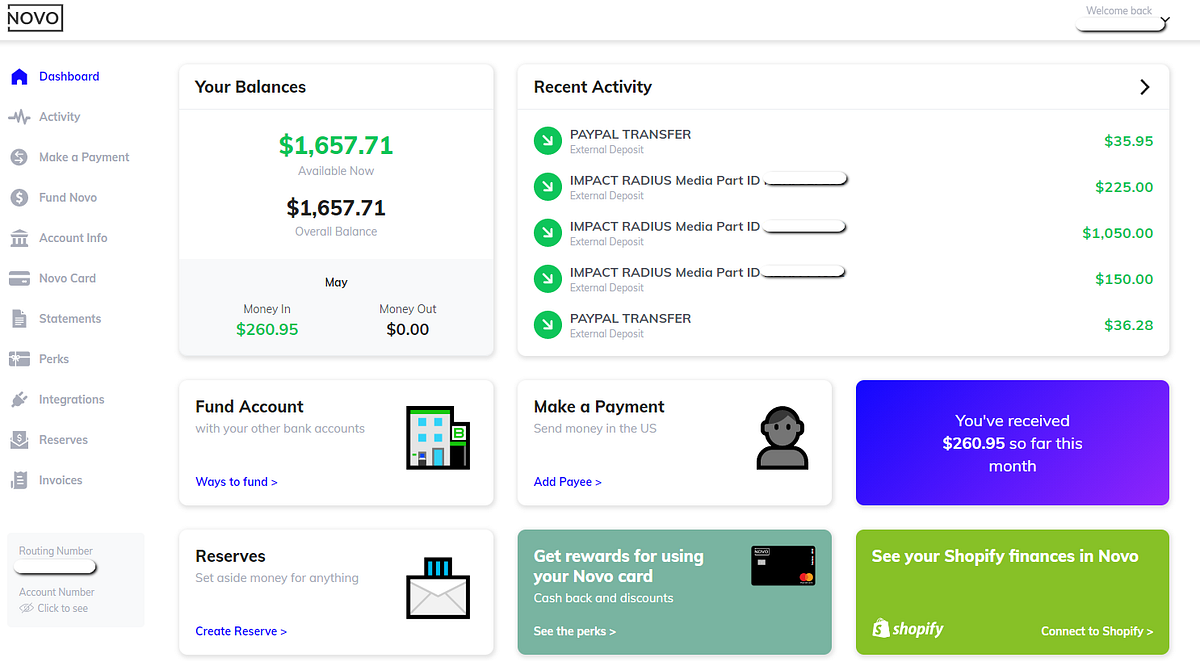Click the Fund Novo dollar icon
Screen dimensions: 1200x661
(19, 197)
